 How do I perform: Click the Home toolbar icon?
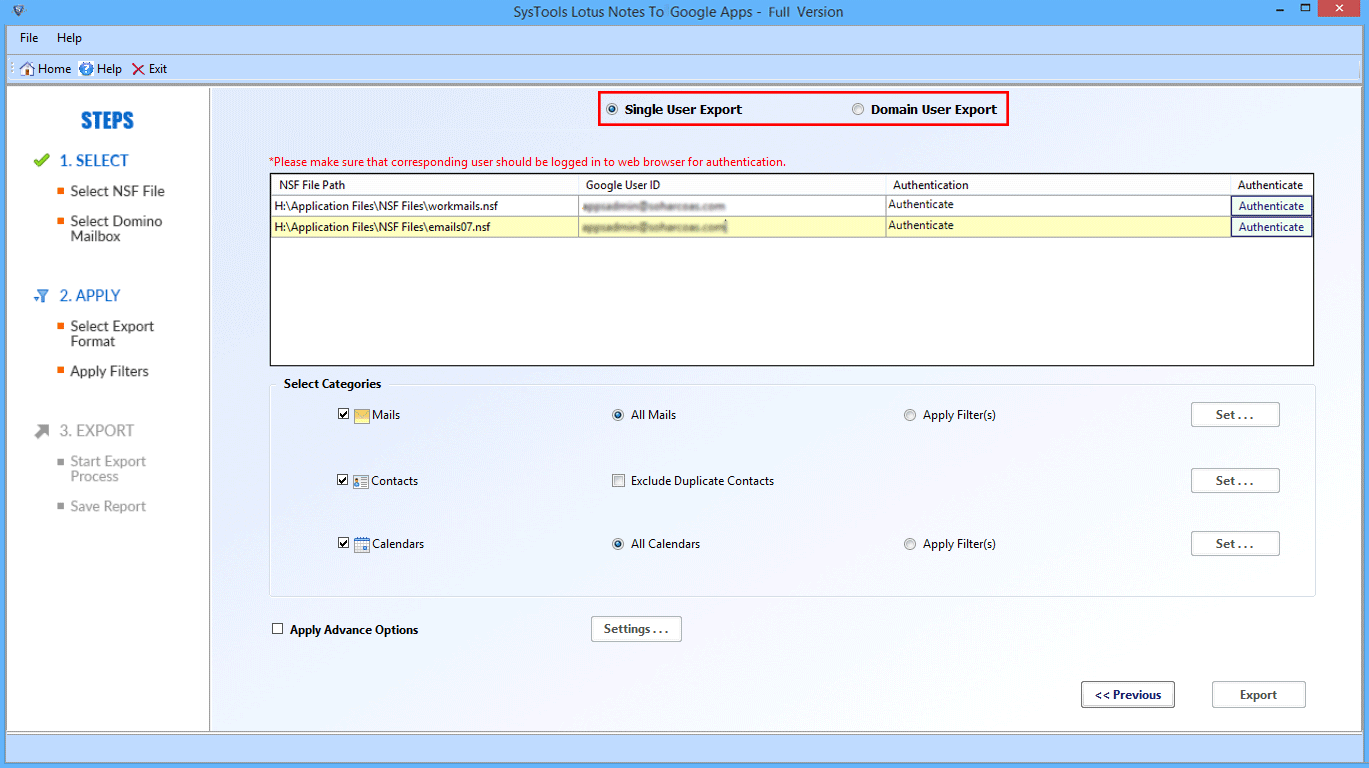tap(28, 69)
